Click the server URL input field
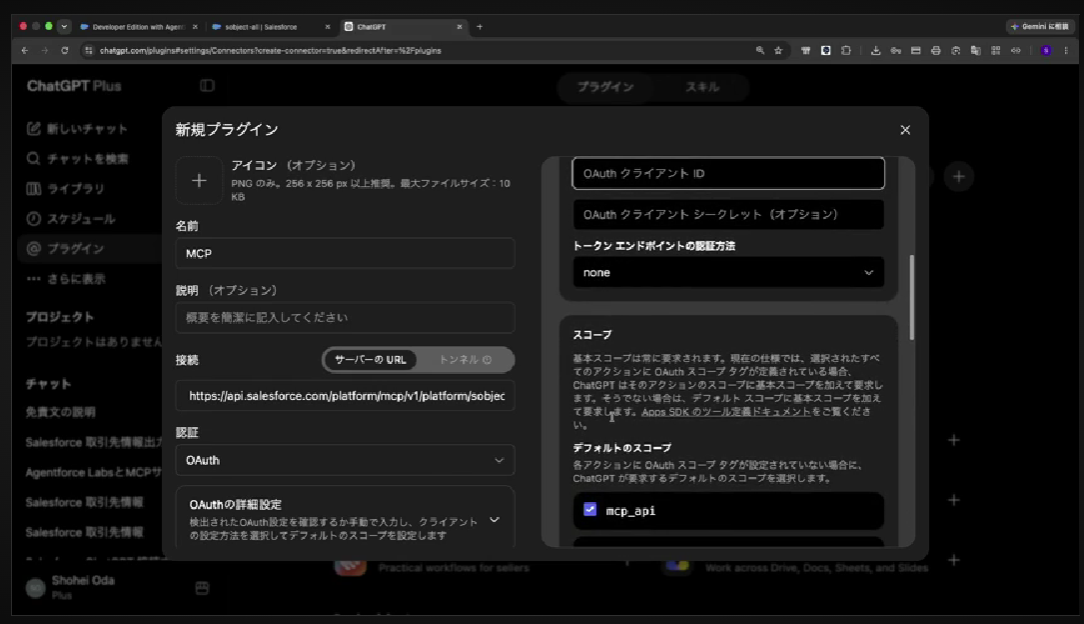 [x=345, y=396]
